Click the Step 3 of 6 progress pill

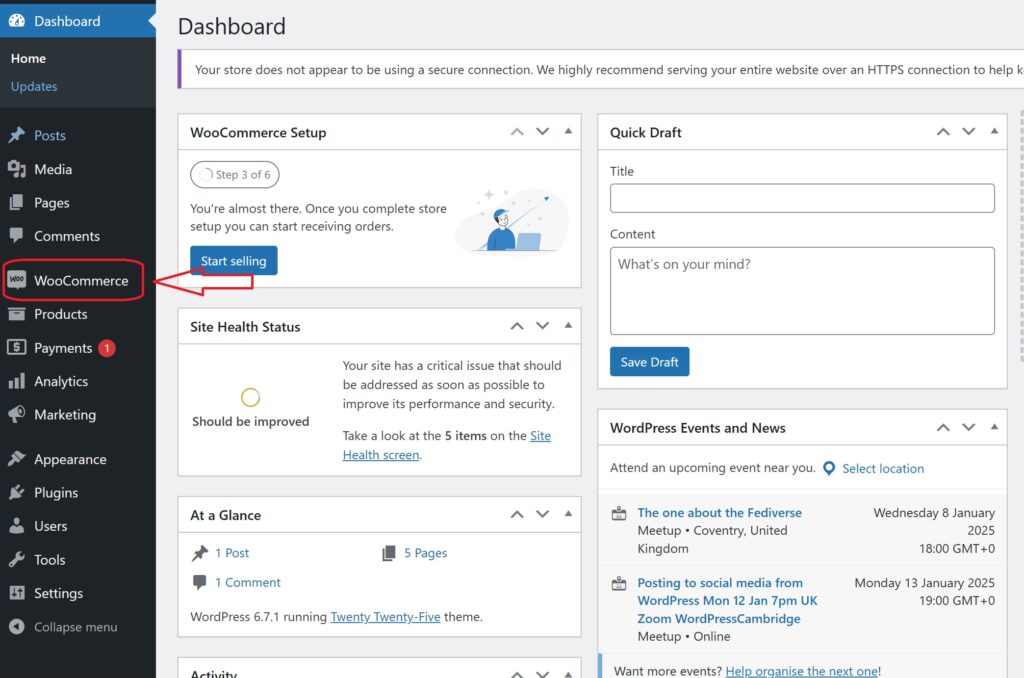[234, 174]
